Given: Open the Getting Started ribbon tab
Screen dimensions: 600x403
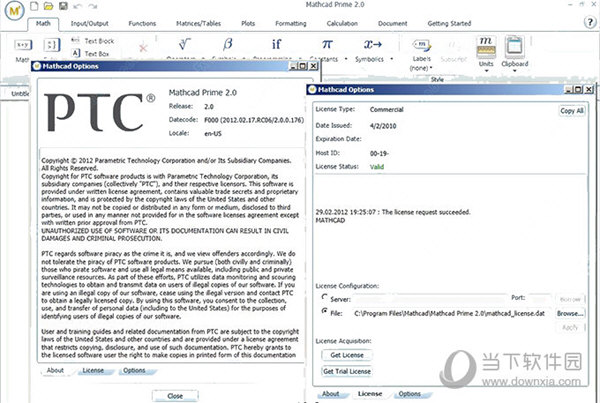Looking at the screenshot, I should coord(449,23).
